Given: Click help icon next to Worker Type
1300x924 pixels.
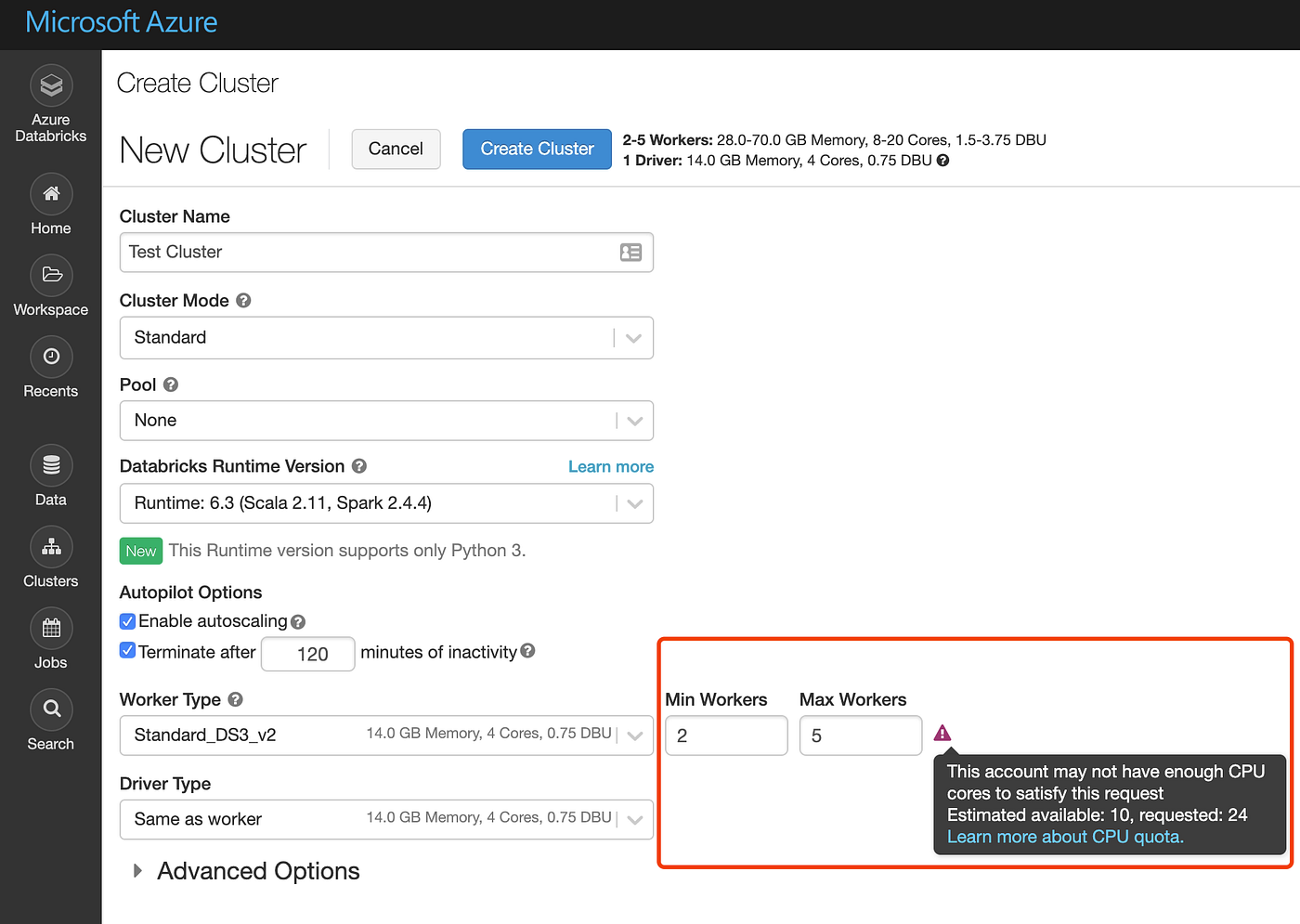Looking at the screenshot, I should 235,699.
